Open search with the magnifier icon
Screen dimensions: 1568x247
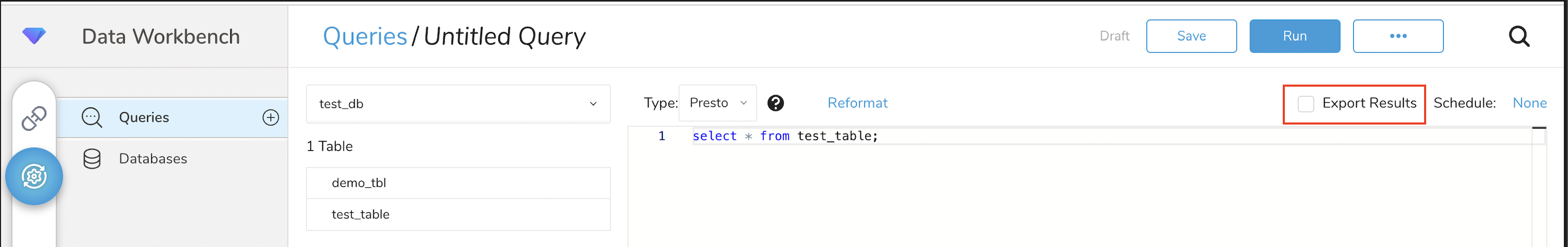(x=1519, y=36)
